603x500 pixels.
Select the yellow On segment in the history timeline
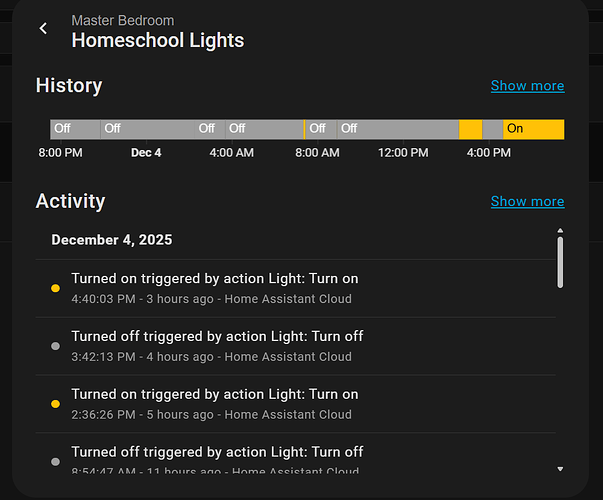[533, 129]
